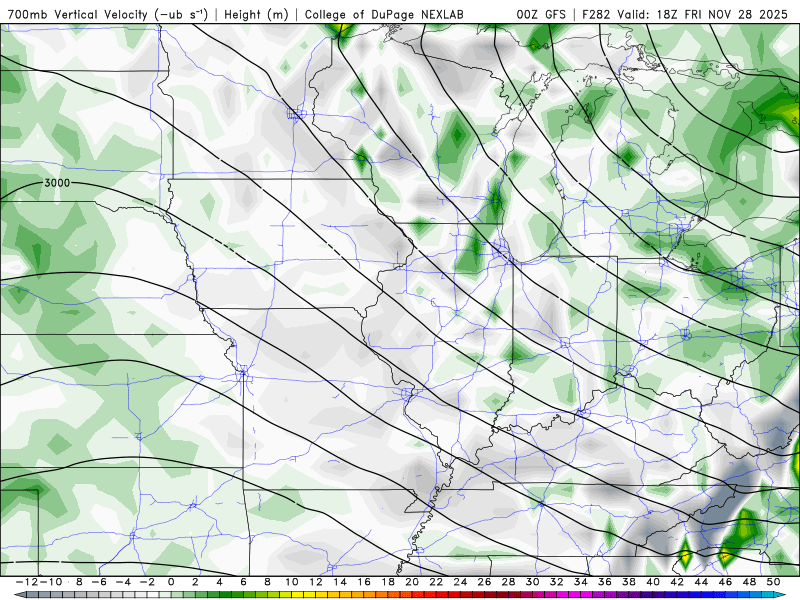Viewport: 800px width, 600px height.
Task: Click the '34' colorbar scale label
Action: click(581, 582)
